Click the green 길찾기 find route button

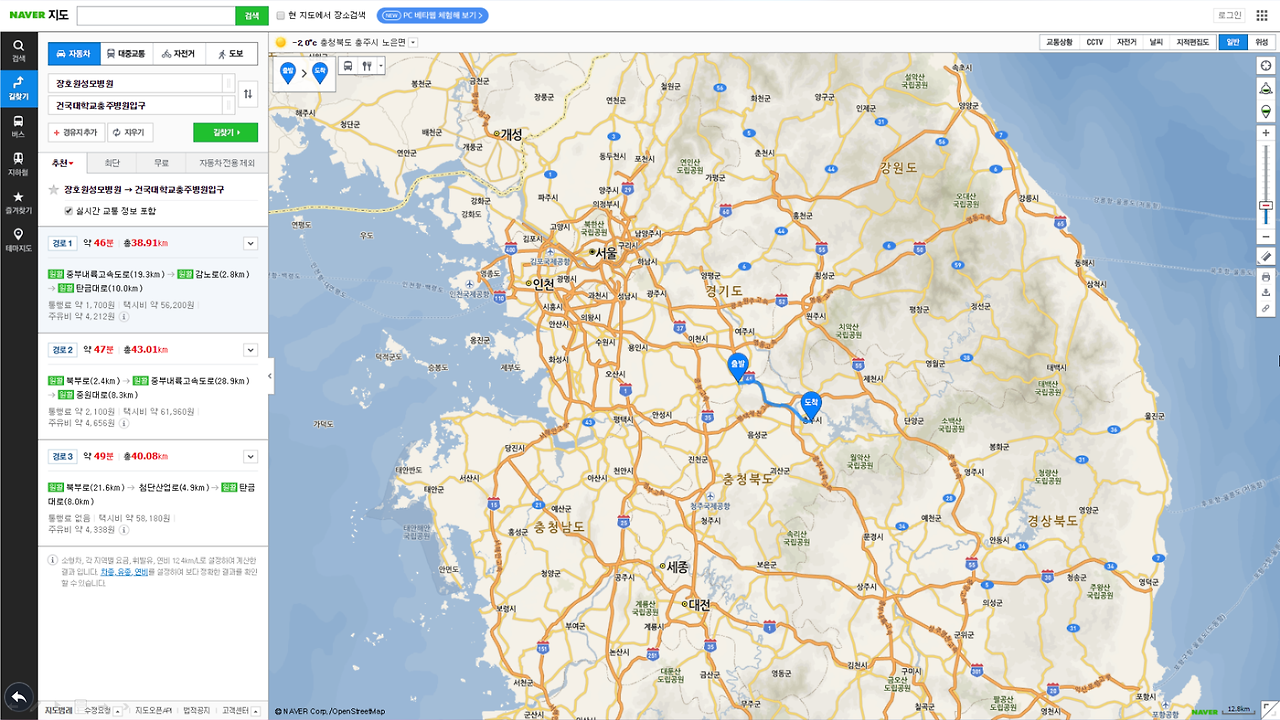tap(225, 132)
